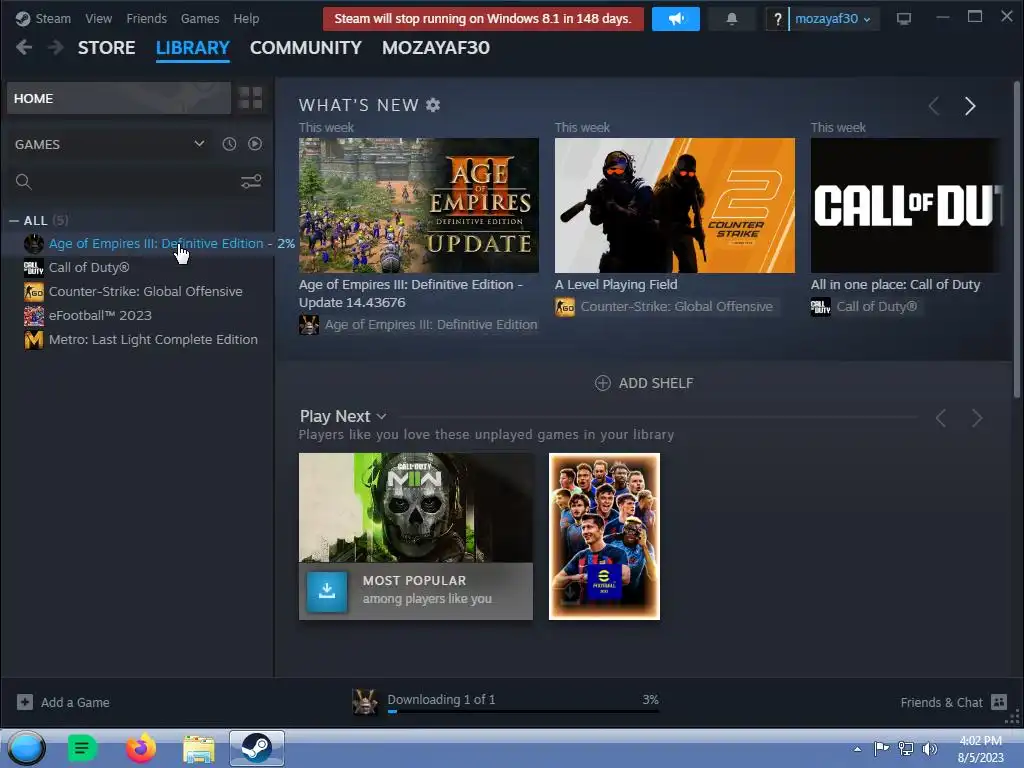Click the blue download install button

pos(327,591)
